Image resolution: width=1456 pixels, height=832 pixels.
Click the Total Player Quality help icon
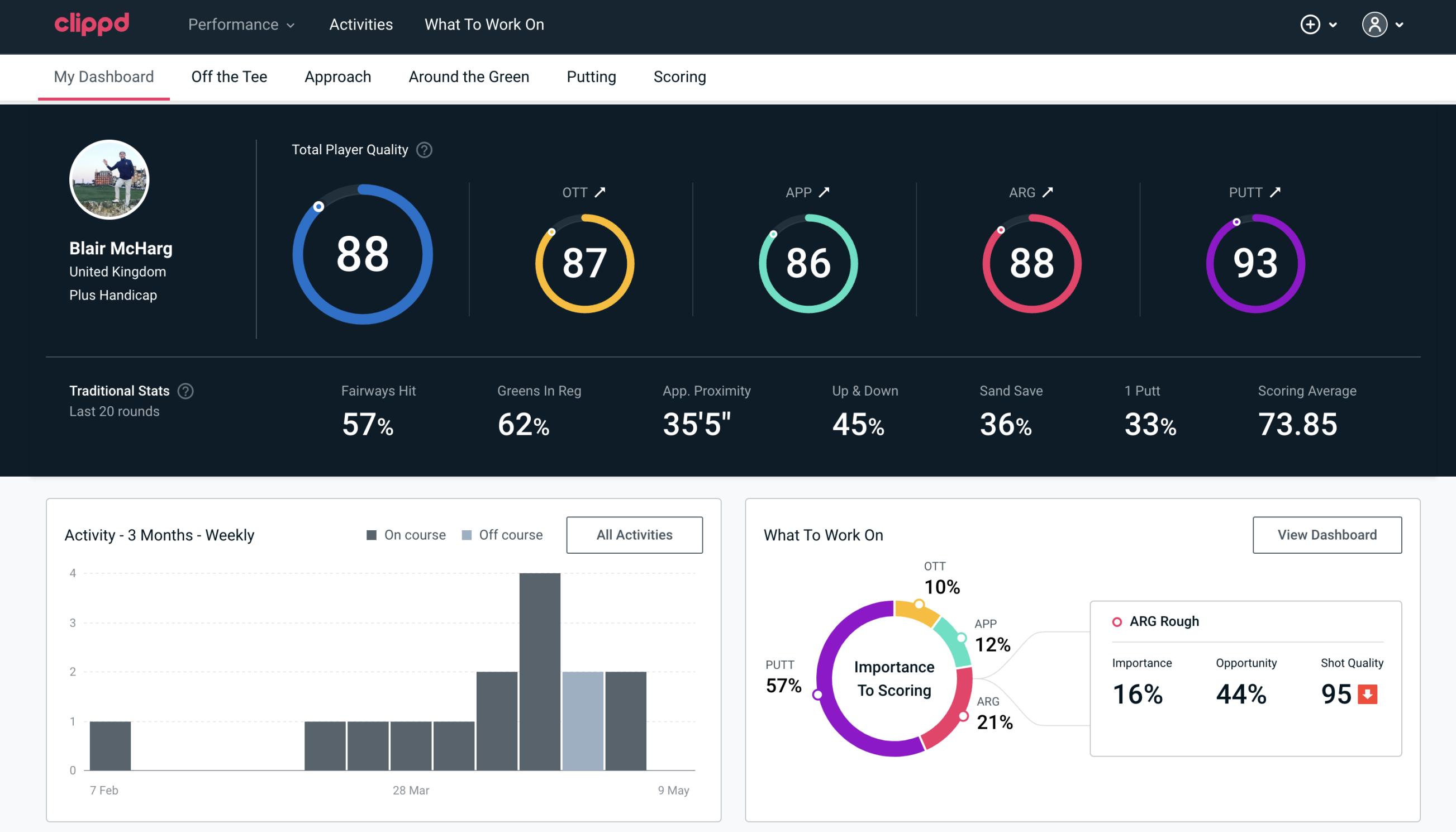click(x=423, y=150)
